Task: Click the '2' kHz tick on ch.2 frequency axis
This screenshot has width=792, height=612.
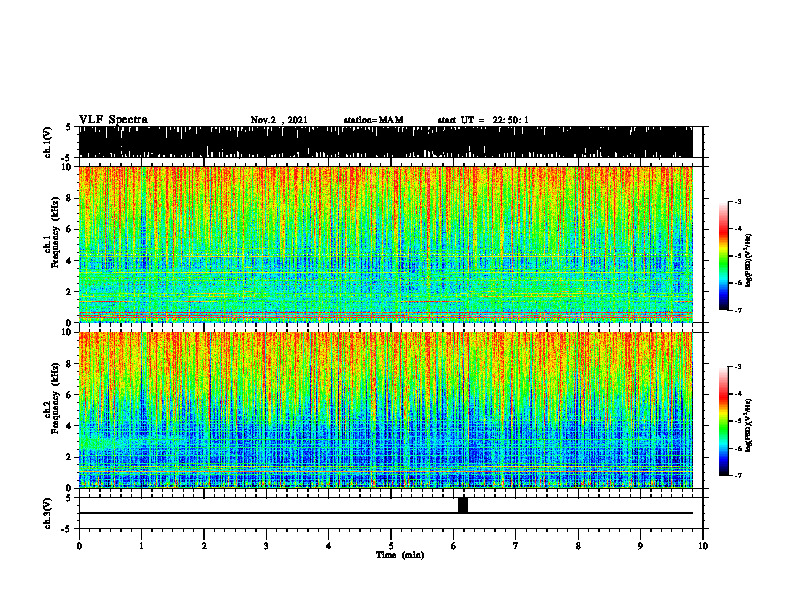Action: coord(70,457)
